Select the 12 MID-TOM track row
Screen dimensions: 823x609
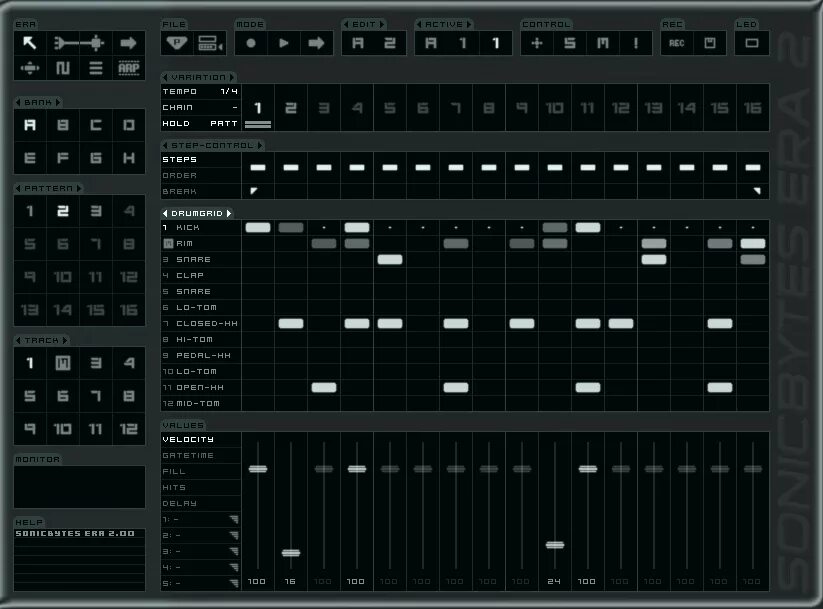(201, 403)
